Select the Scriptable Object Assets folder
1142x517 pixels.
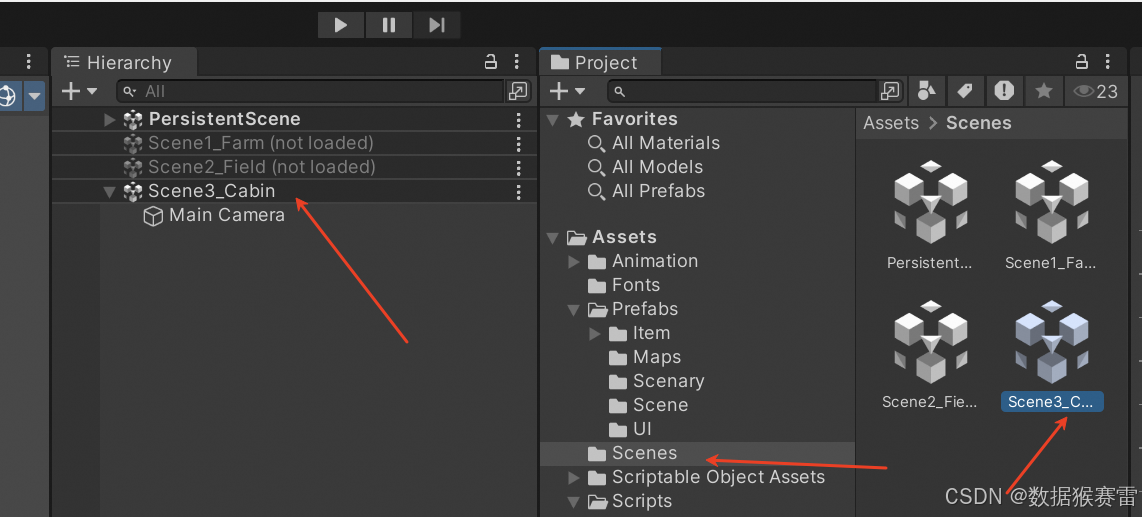click(718, 477)
